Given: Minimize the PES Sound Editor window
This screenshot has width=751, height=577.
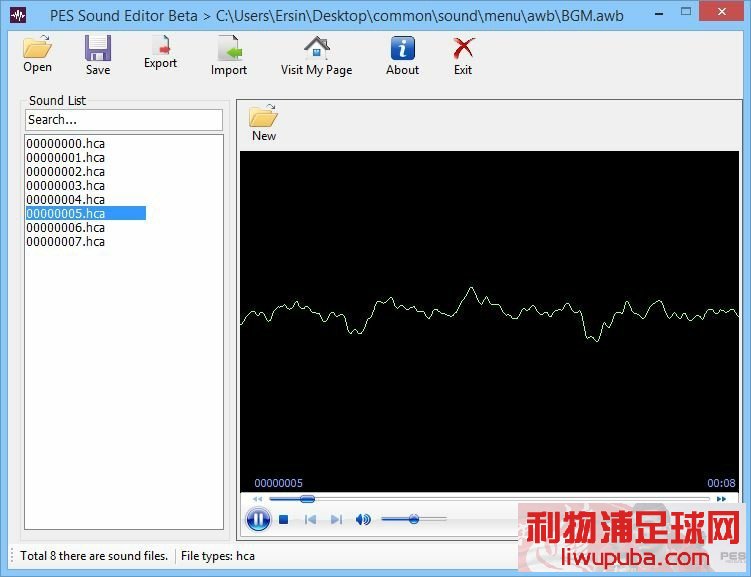Looking at the screenshot, I should pyautogui.click(x=659, y=13).
